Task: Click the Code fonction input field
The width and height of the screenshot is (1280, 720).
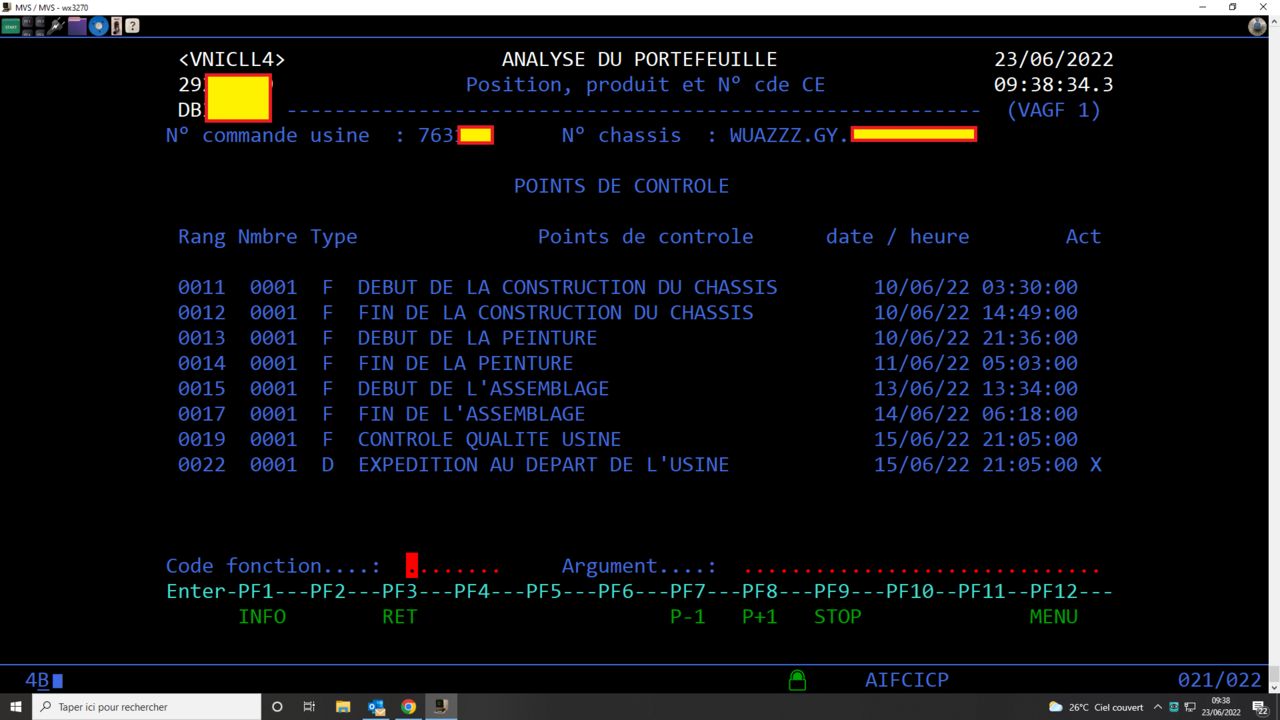Action: 452,567
